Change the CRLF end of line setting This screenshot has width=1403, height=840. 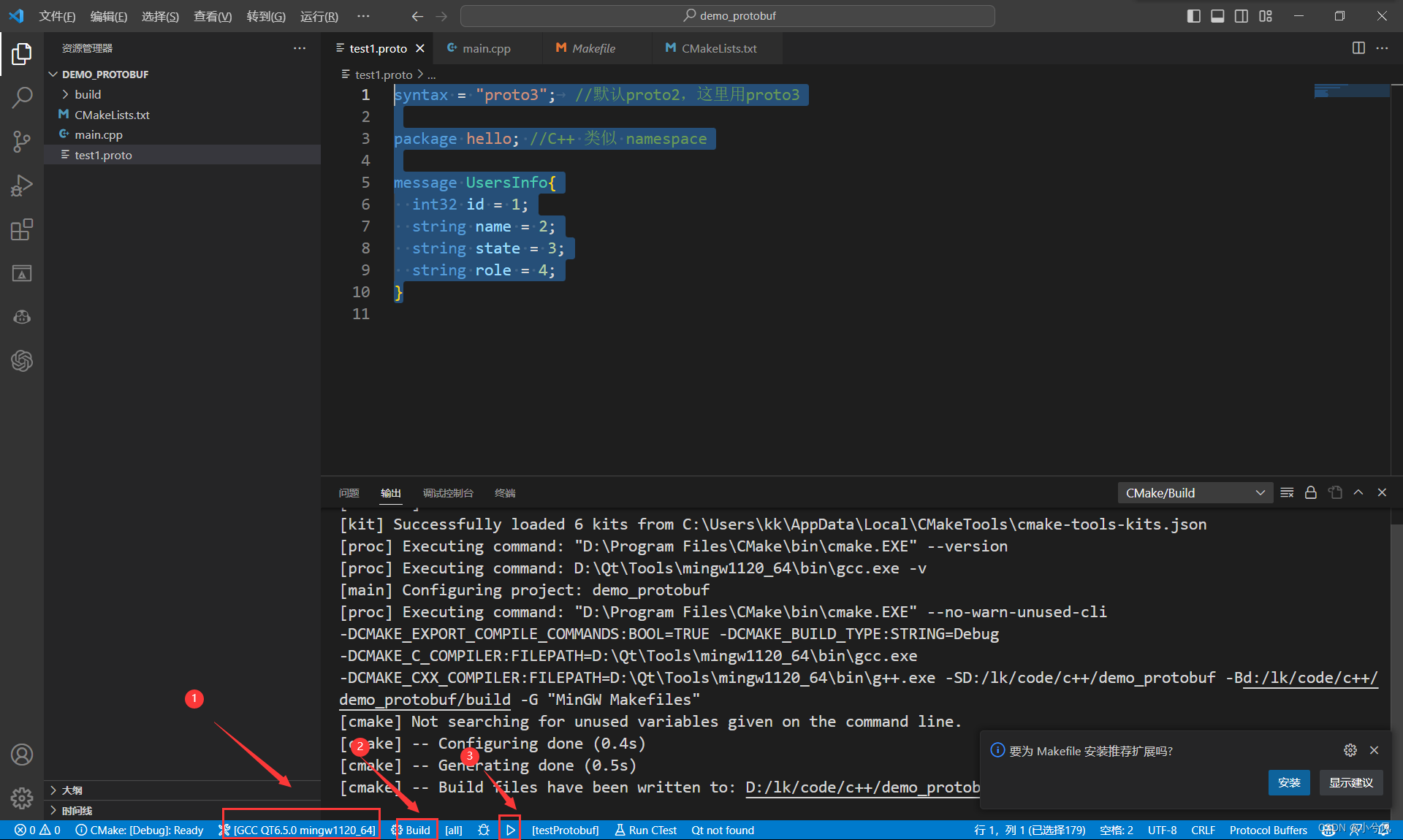1203,830
